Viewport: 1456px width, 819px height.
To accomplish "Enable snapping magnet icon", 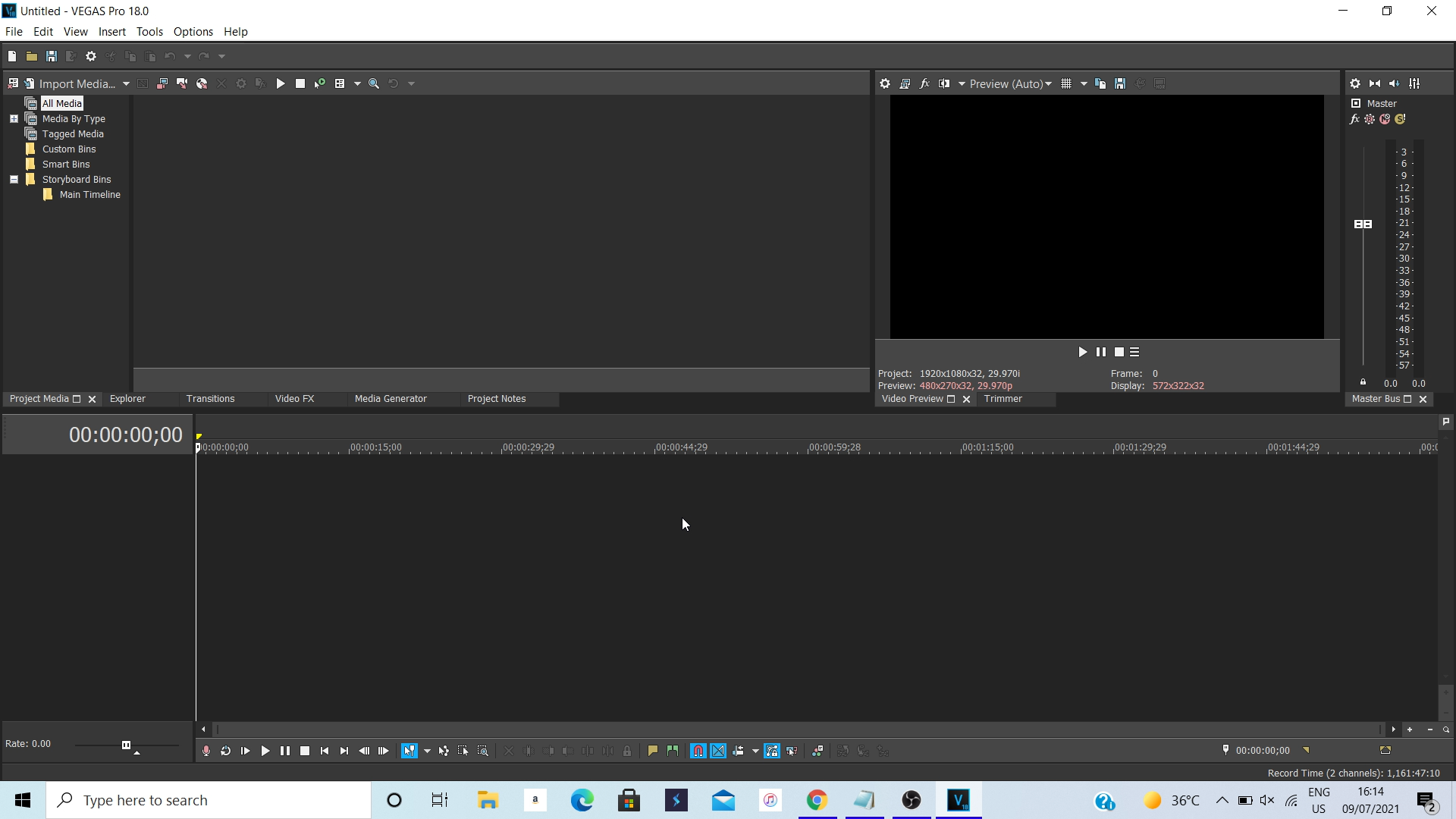I will (x=698, y=751).
